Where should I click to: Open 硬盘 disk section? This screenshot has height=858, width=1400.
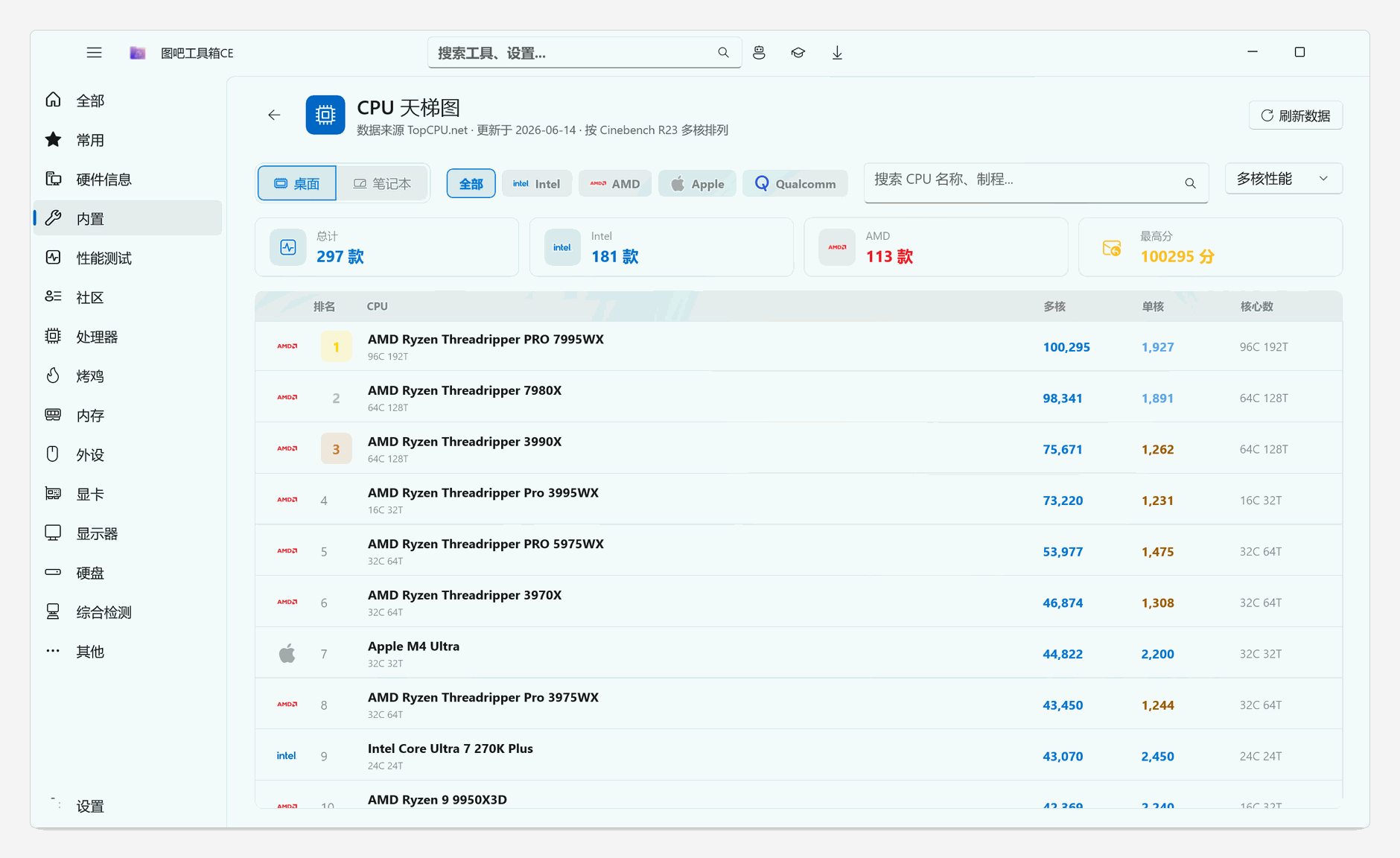click(127, 573)
